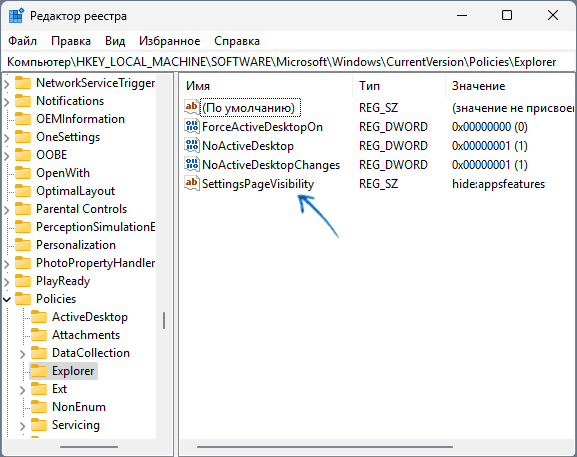
Task: Select the NonEnum key label
Action: tap(79, 407)
